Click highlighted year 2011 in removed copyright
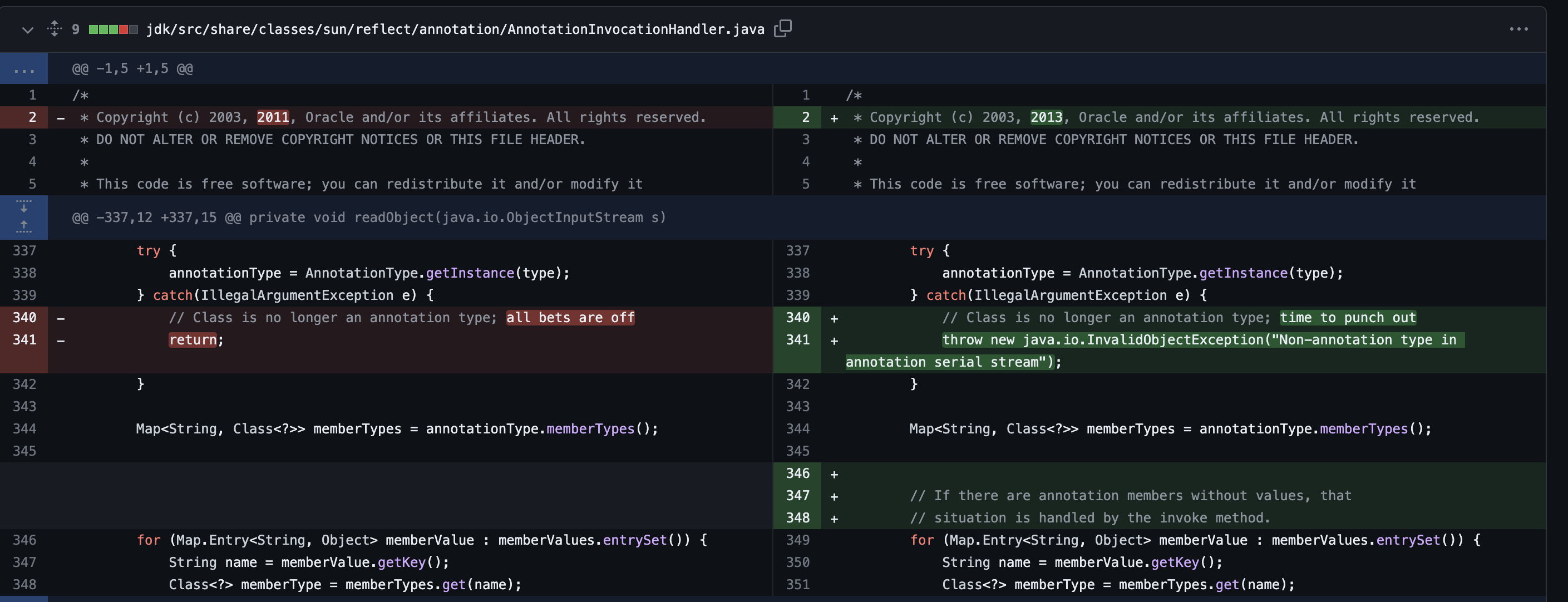1568x602 pixels. pos(273,117)
